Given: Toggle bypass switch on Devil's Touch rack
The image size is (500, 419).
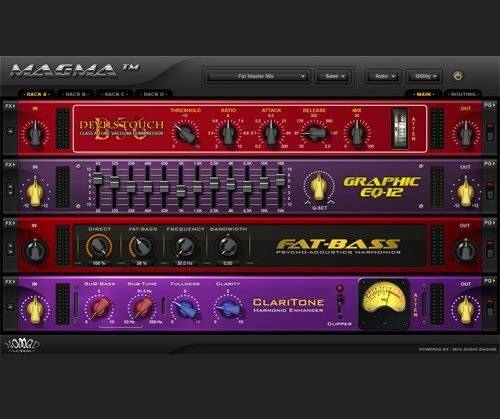Looking at the screenshot, I should (x=490, y=132).
